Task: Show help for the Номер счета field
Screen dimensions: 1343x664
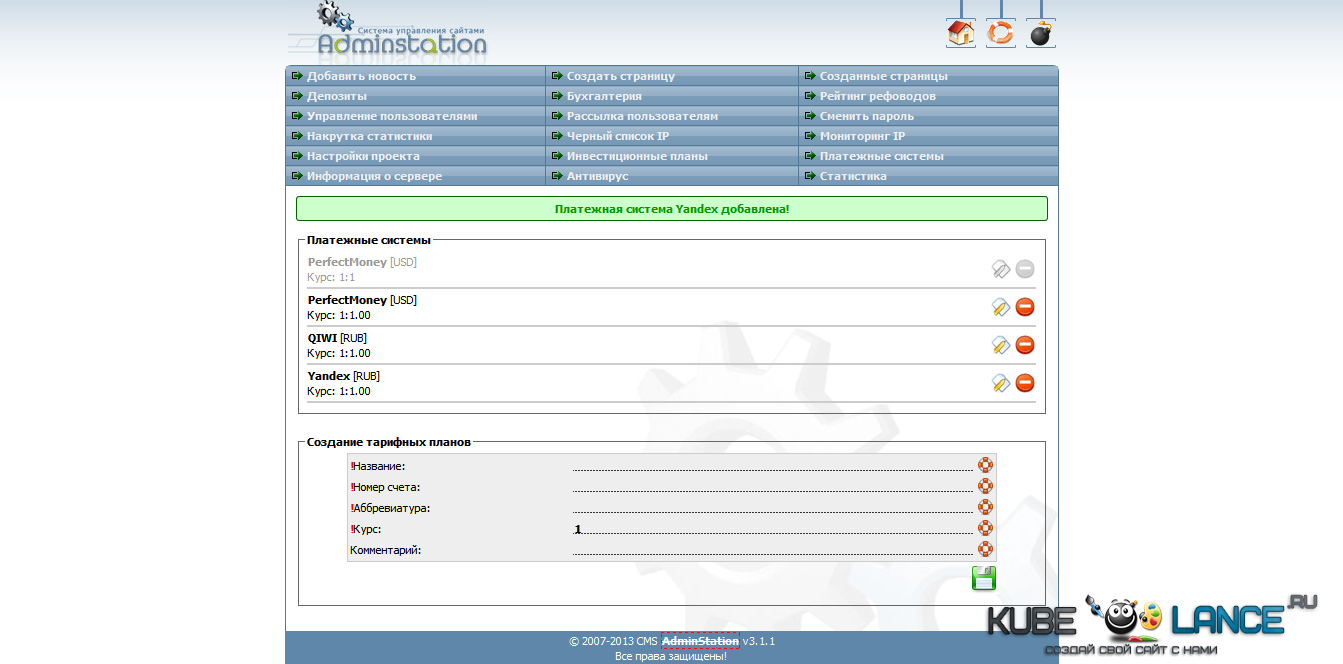Action: (985, 486)
